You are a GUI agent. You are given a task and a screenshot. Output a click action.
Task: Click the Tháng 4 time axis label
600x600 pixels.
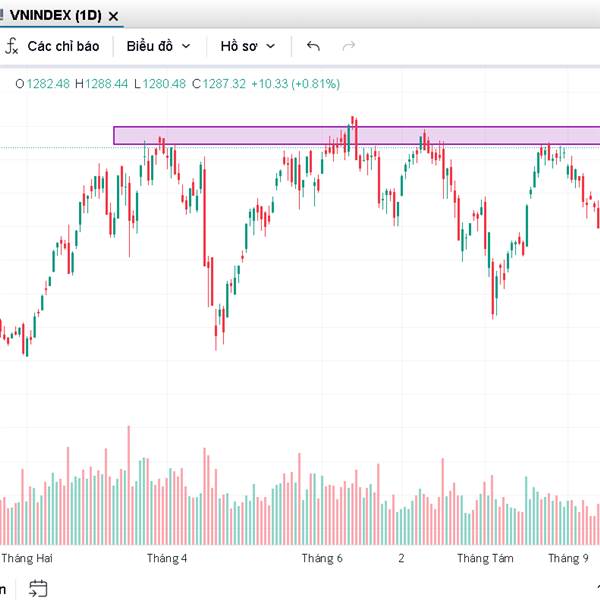click(x=167, y=558)
